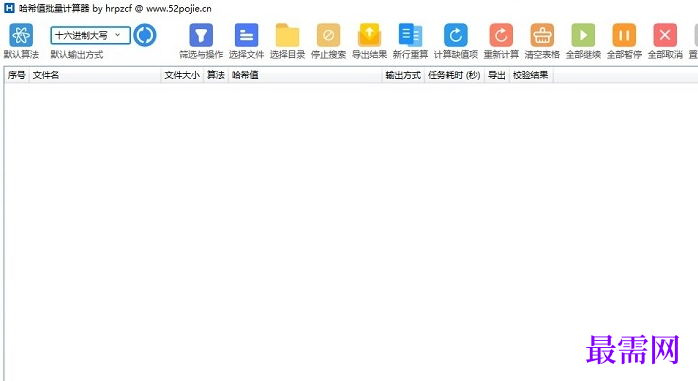
Task: Click the 算法 column header
Action: click(x=216, y=75)
